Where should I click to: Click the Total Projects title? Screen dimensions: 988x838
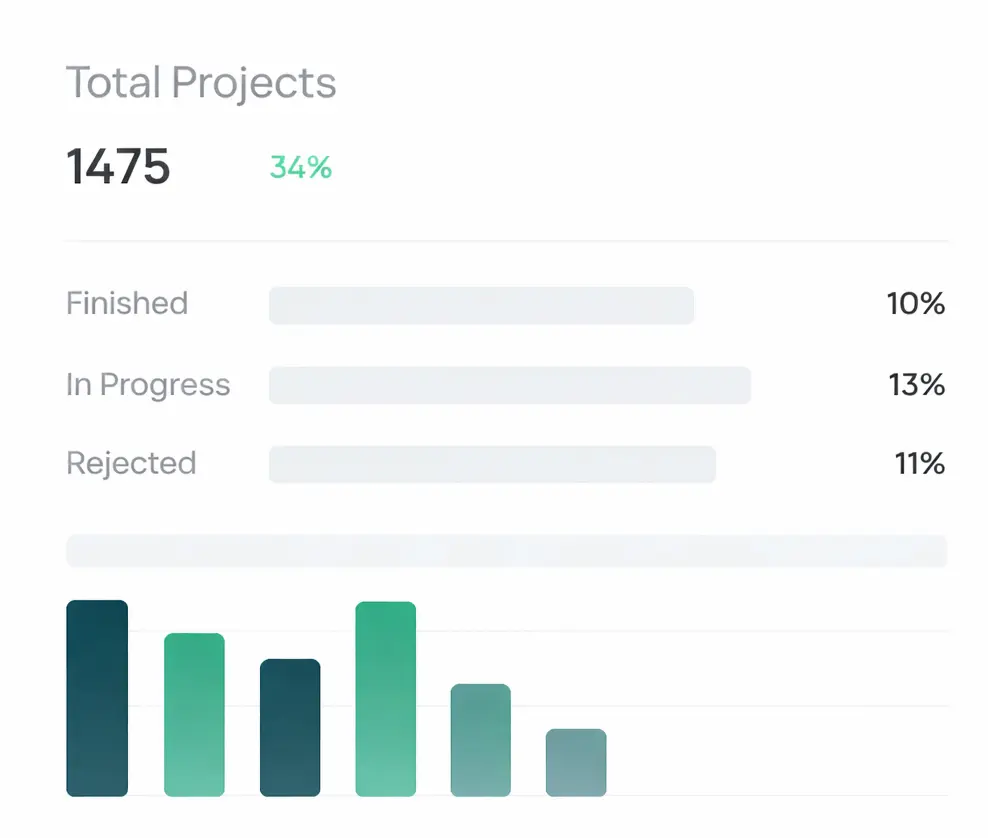pyautogui.click(x=200, y=82)
